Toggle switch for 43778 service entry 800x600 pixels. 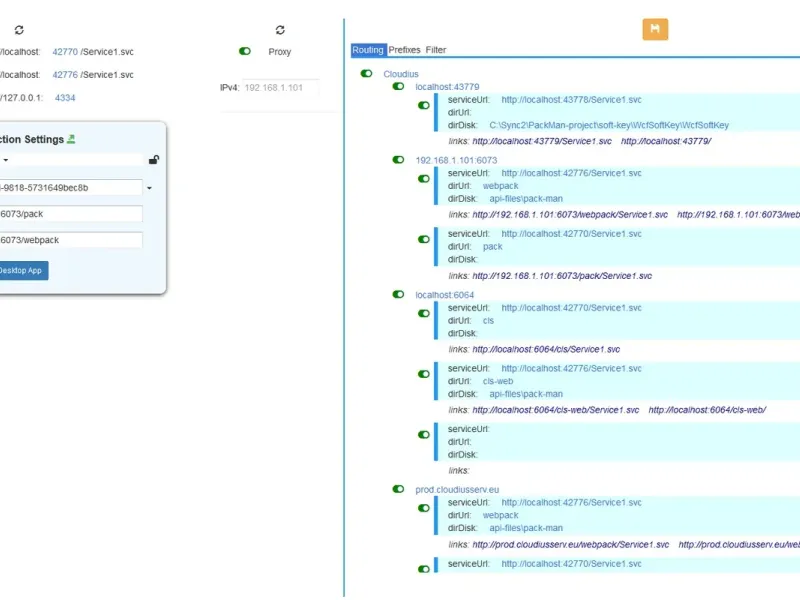click(424, 105)
